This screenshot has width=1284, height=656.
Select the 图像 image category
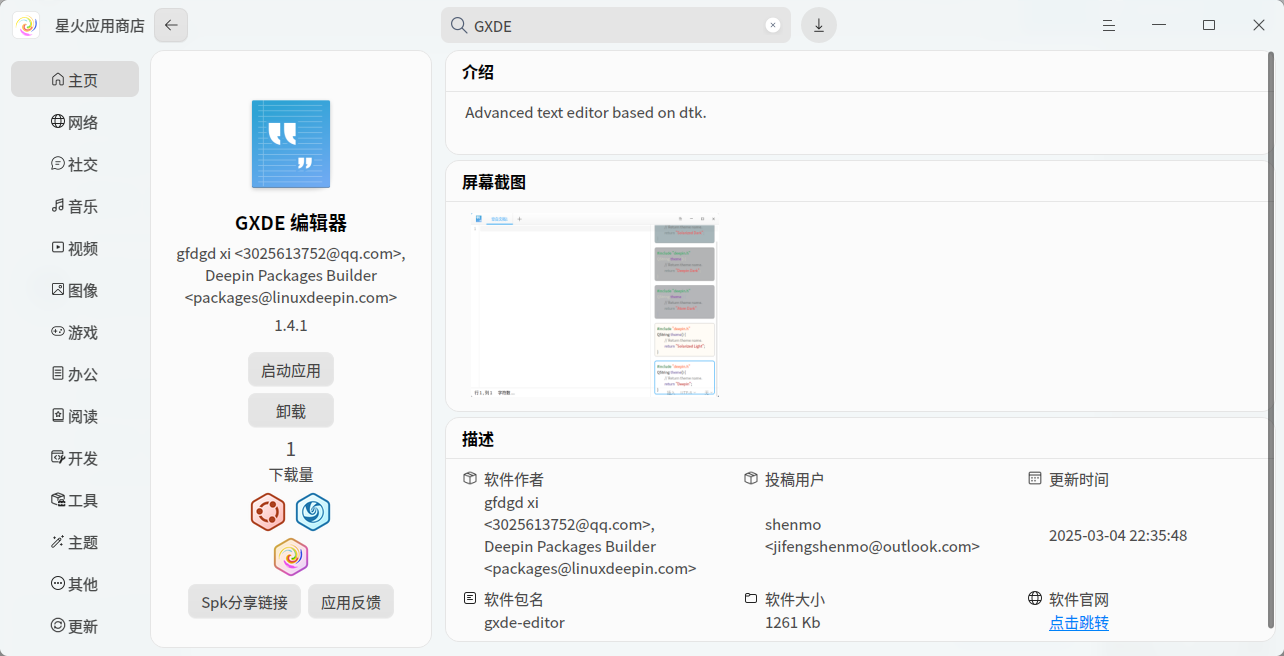pyautogui.click(x=75, y=290)
